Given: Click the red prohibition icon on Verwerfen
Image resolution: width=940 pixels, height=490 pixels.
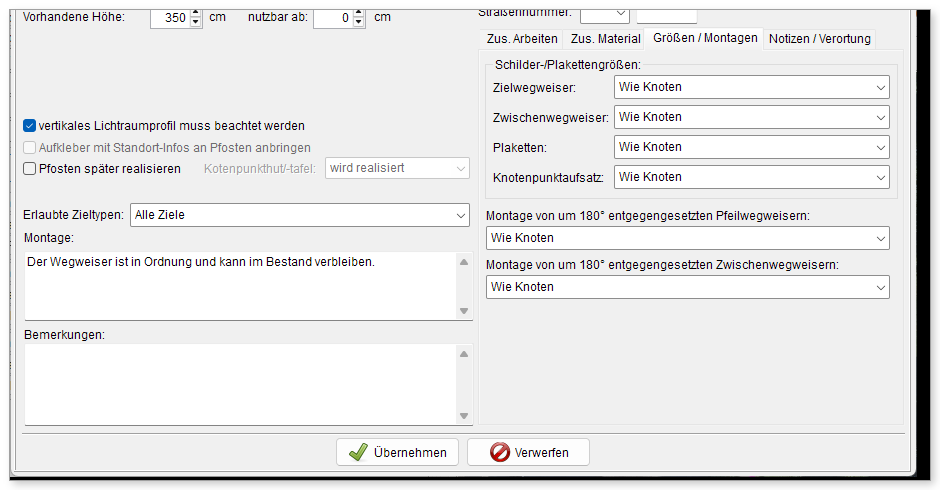Looking at the screenshot, I should tap(499, 452).
